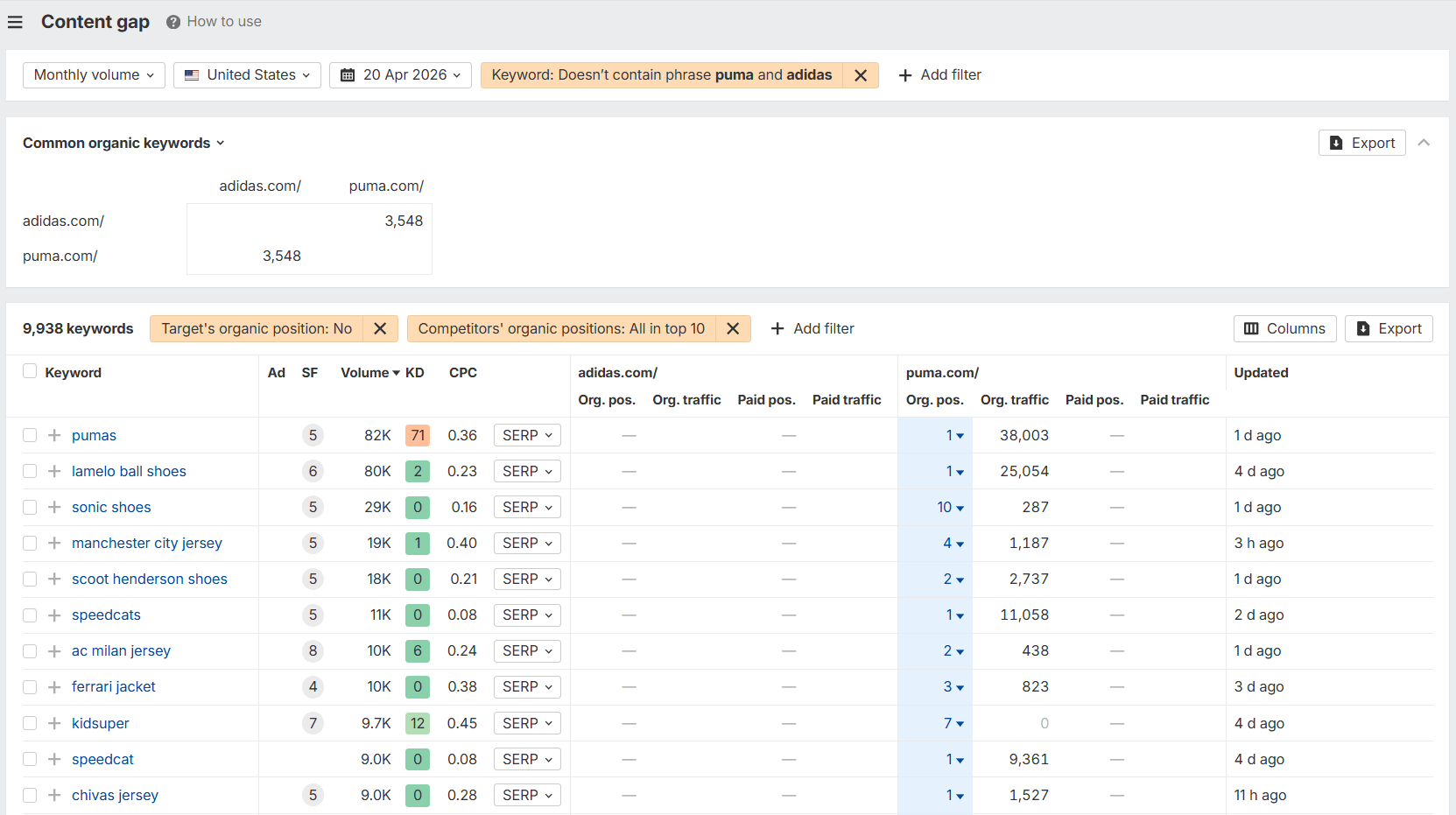Viewport: 1456px width, 815px height.
Task: Open SERP dropdown for speedcats
Action: coord(527,615)
